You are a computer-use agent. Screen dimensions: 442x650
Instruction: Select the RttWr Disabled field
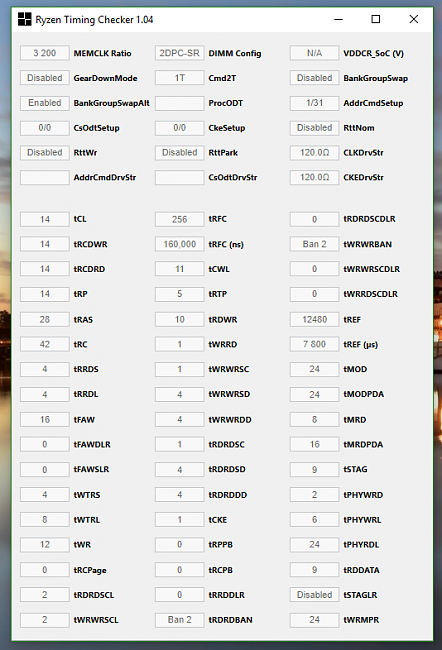tap(45, 153)
